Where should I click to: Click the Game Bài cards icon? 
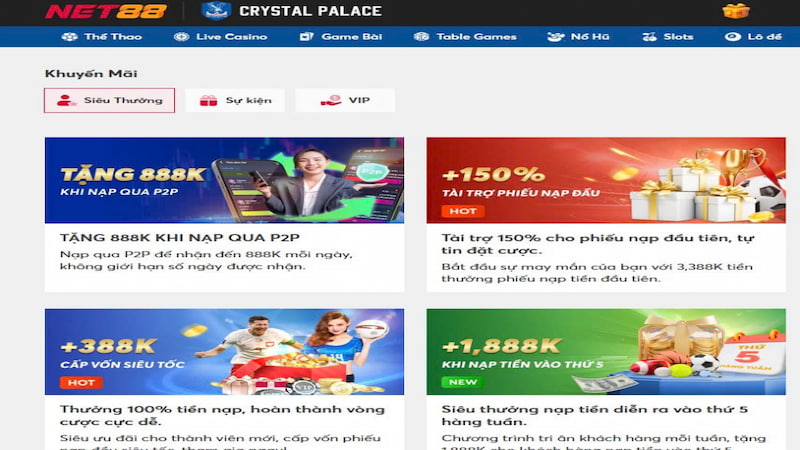coord(306,37)
